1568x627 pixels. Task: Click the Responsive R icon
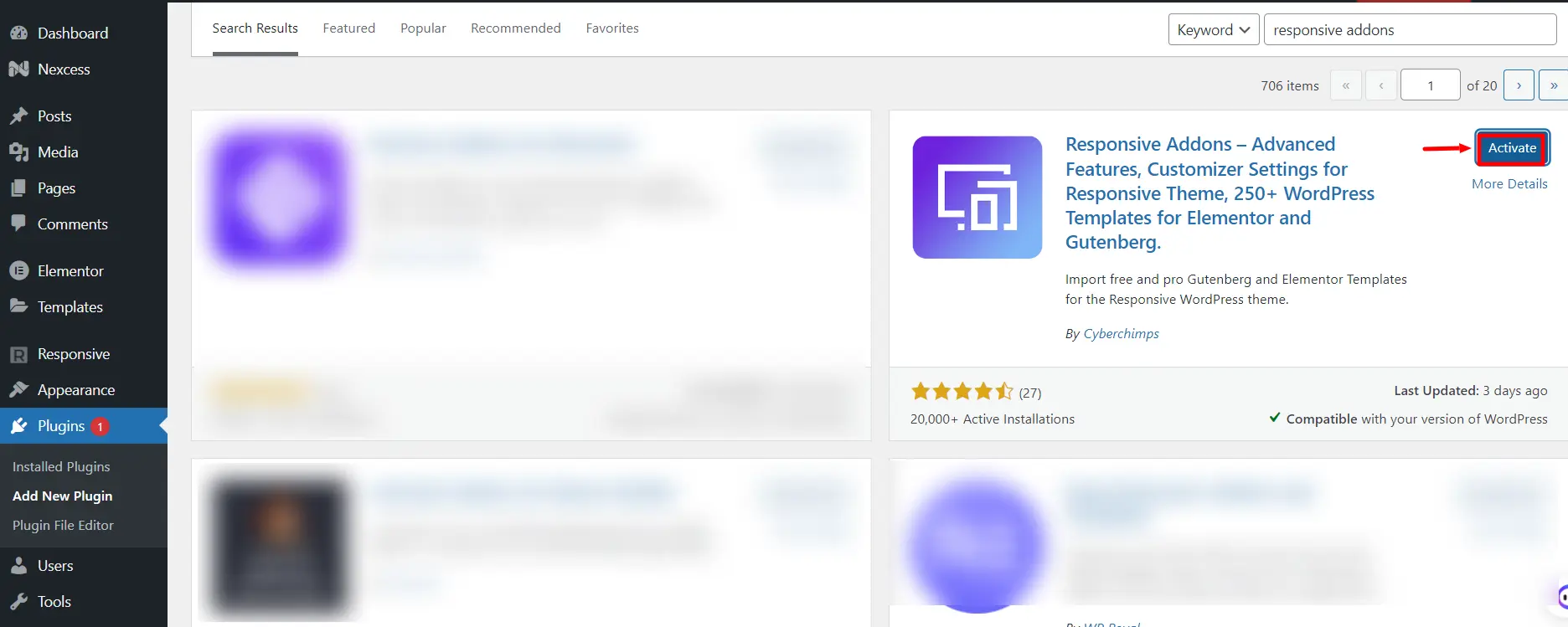pyautogui.click(x=18, y=355)
